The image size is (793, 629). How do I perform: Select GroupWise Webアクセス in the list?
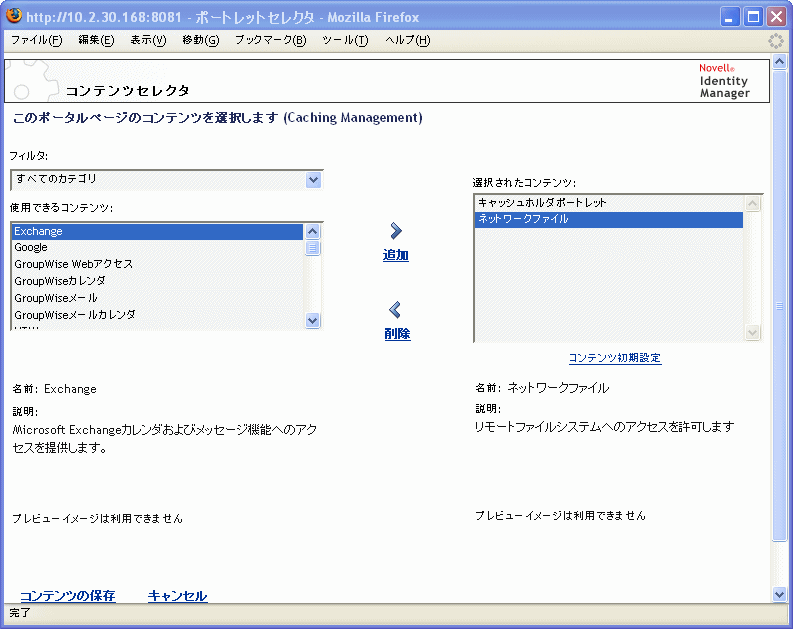tap(157, 264)
